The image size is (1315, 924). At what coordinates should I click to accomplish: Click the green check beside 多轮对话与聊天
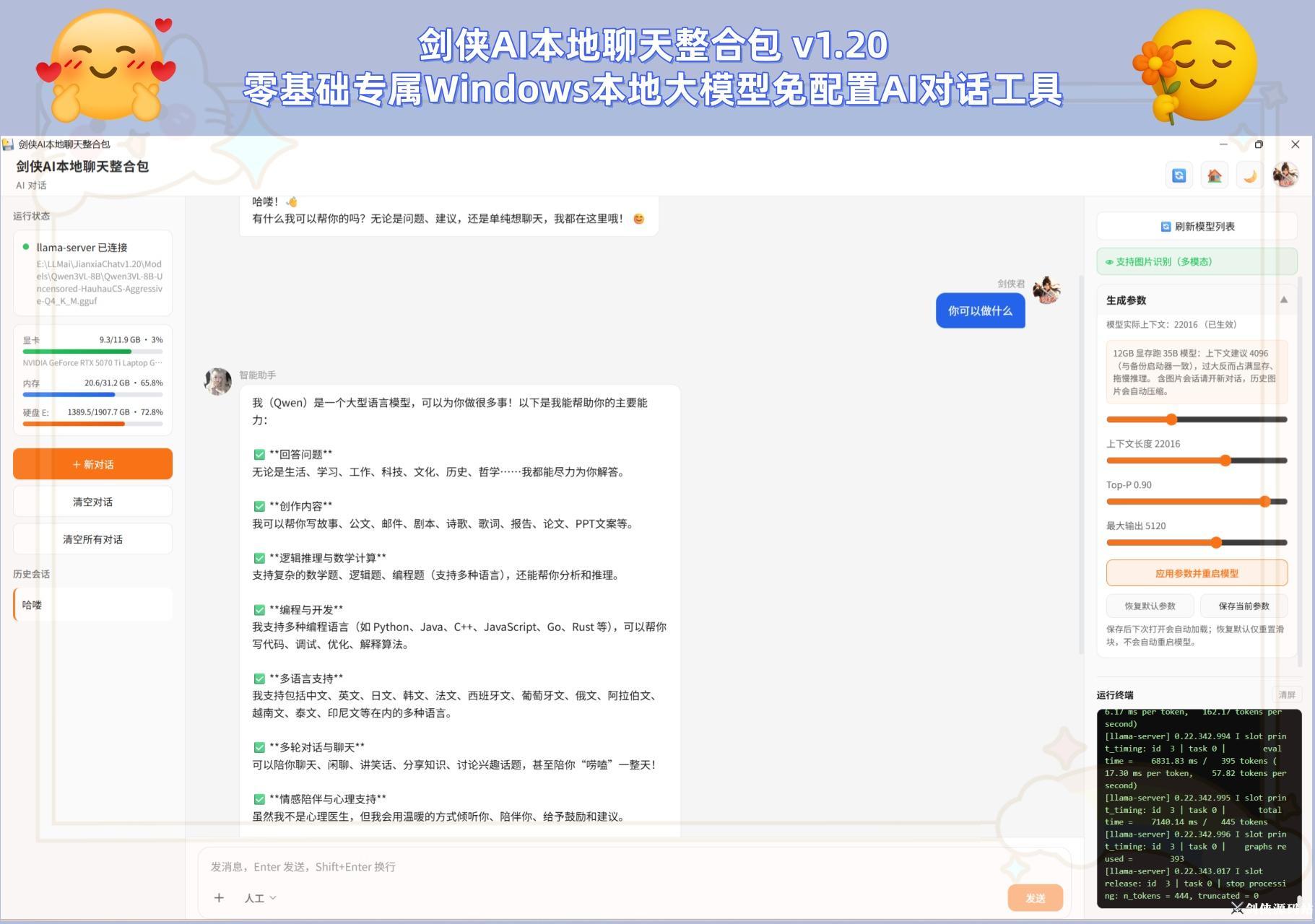(x=259, y=747)
